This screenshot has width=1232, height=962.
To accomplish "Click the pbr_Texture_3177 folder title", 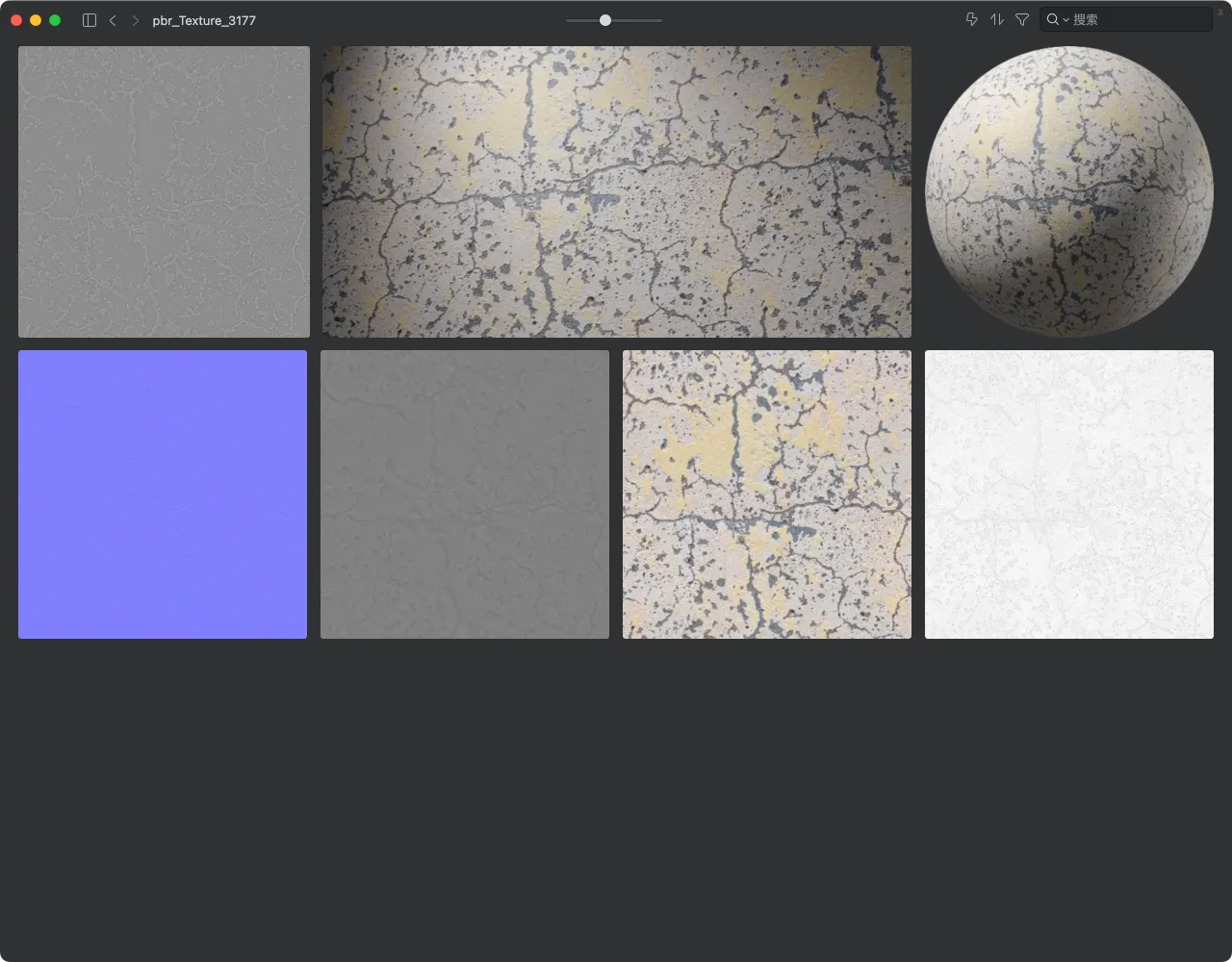I will (204, 20).
